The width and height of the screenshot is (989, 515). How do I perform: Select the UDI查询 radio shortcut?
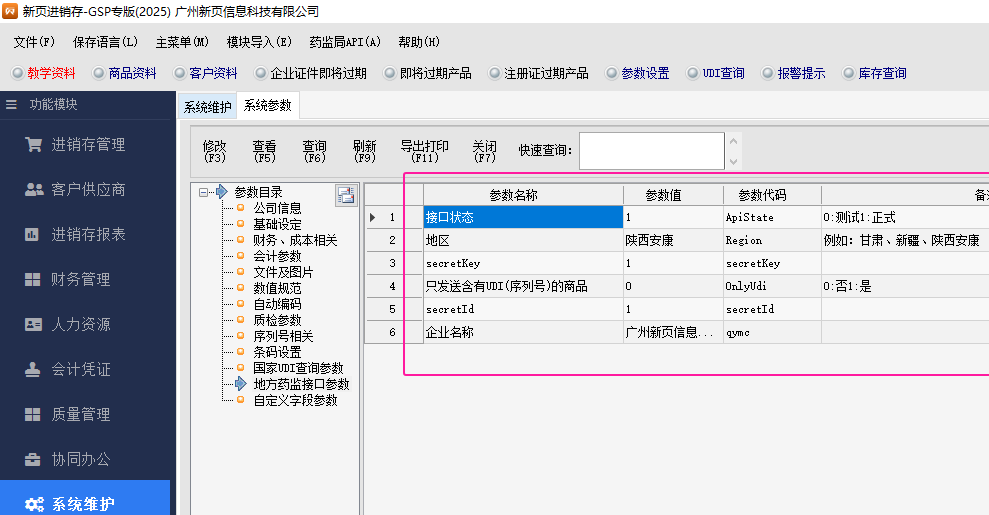(692, 74)
